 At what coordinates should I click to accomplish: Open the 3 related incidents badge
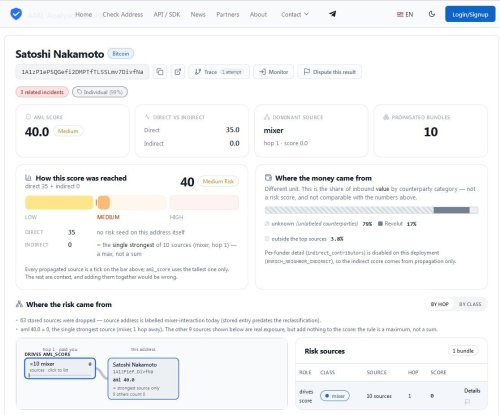[42, 92]
